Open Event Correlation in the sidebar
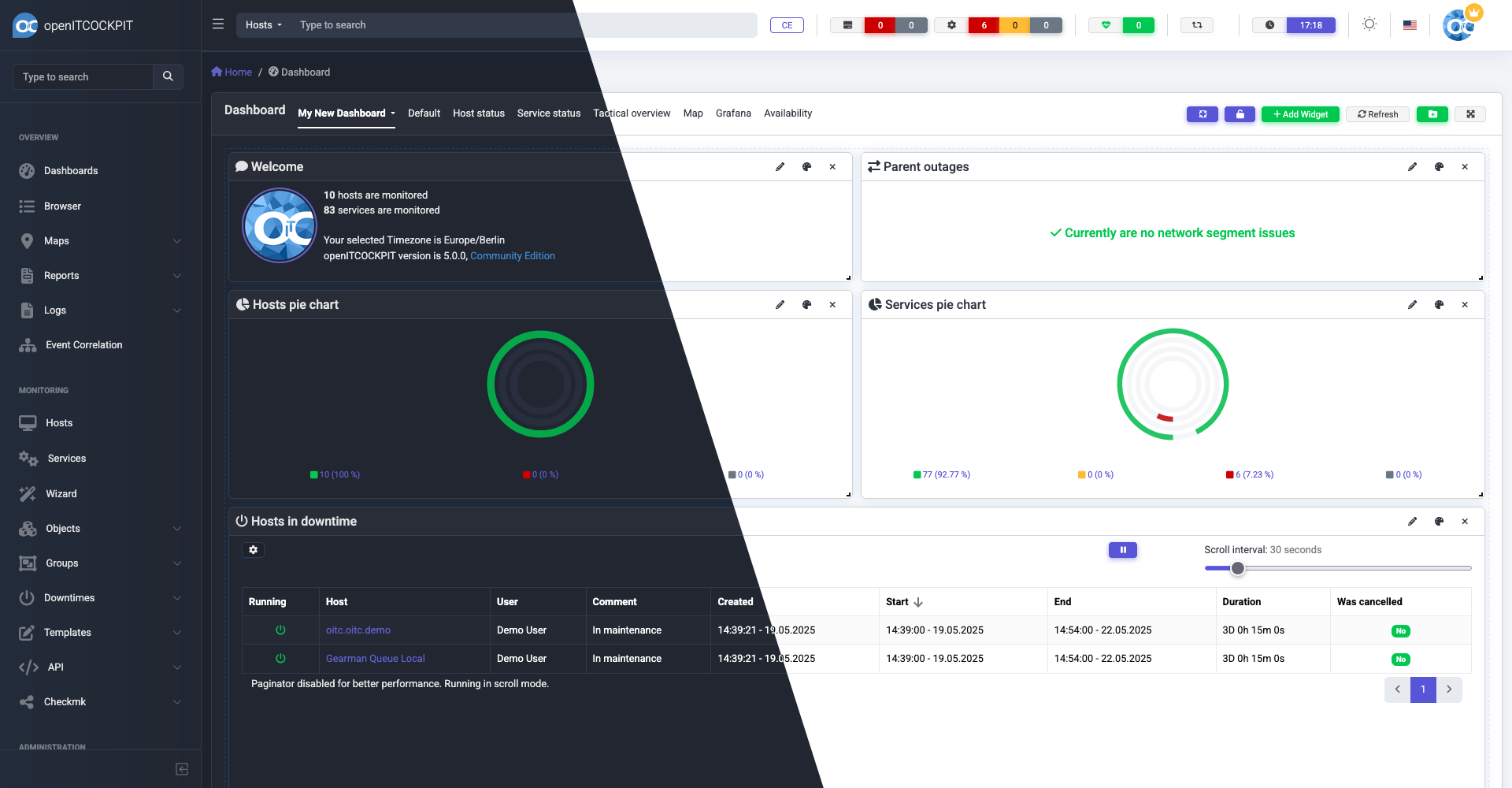 coord(84,345)
